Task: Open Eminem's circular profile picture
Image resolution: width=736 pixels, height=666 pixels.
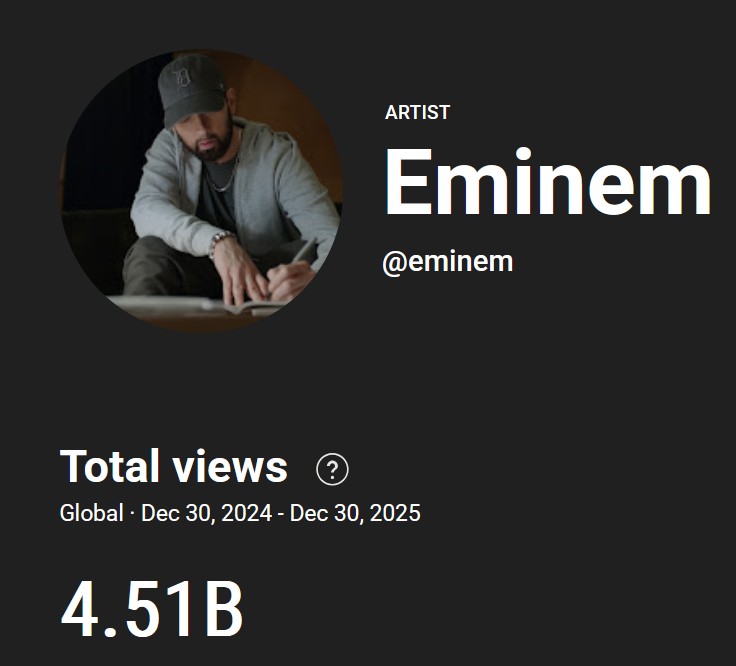Action: coord(201,190)
